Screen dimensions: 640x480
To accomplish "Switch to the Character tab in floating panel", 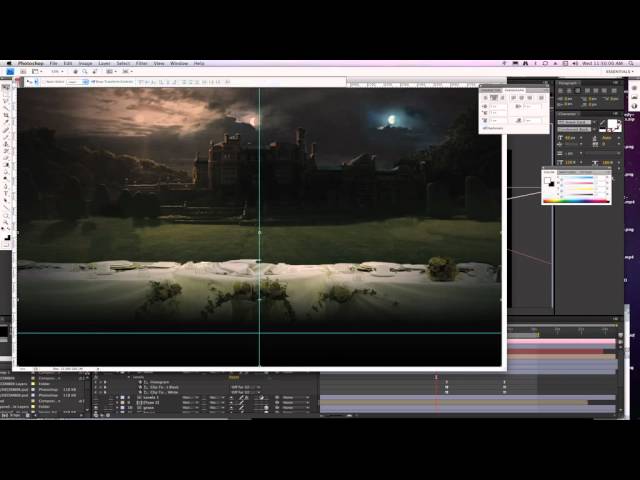I will 490,90.
